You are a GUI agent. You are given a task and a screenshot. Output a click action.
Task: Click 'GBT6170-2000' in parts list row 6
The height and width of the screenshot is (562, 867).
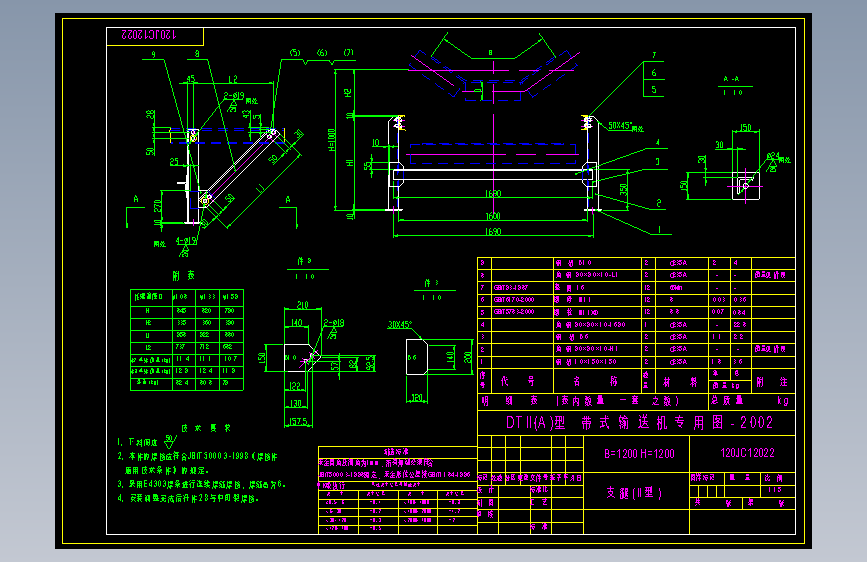click(514, 300)
